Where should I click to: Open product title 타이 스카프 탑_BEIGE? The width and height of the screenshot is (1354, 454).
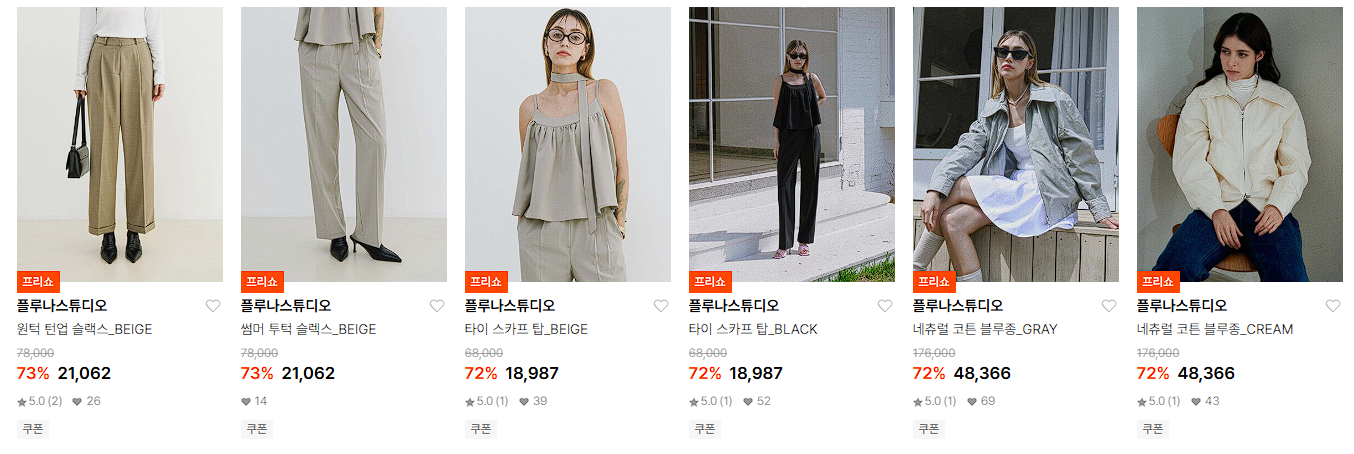pos(526,329)
